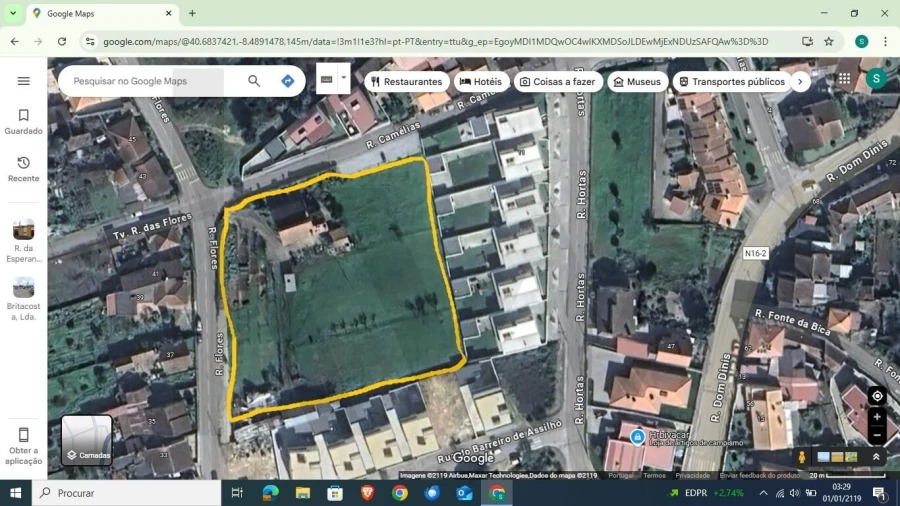Open Outlook from taskbar
Screen dimensions: 900x506
click(x=464, y=493)
